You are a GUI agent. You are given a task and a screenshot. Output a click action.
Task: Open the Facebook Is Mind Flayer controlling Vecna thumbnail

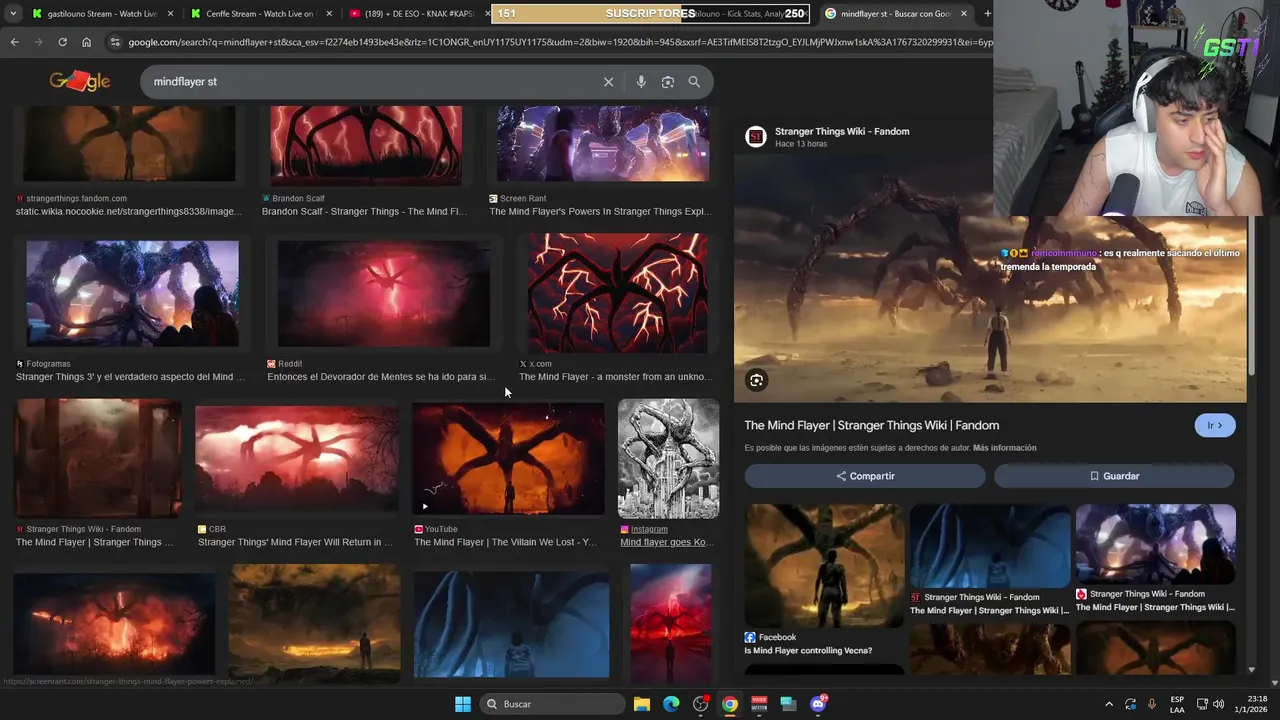(x=824, y=566)
